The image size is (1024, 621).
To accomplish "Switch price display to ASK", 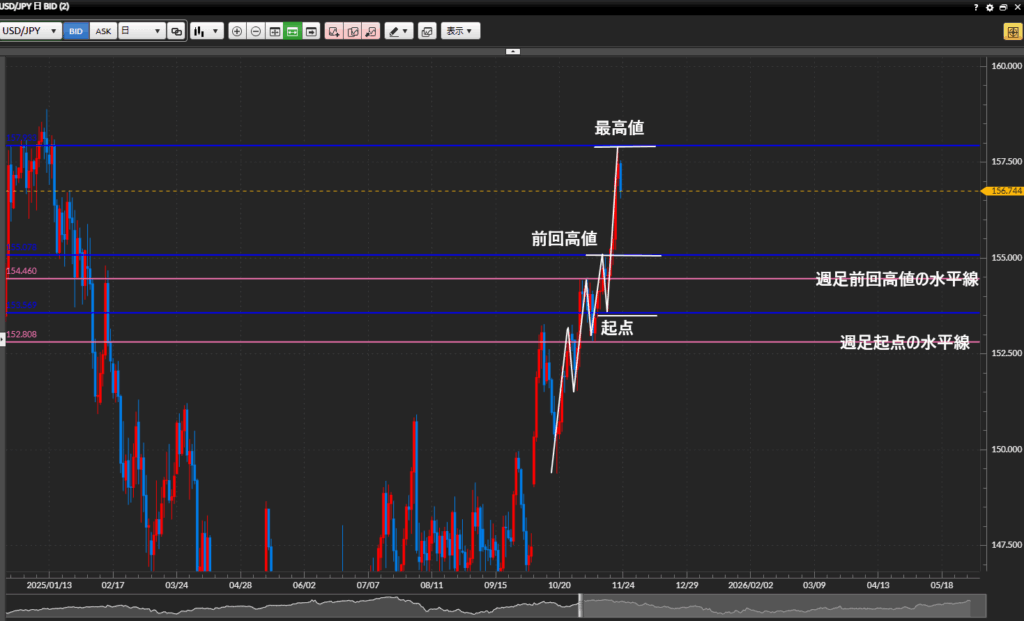I will tap(103, 31).
